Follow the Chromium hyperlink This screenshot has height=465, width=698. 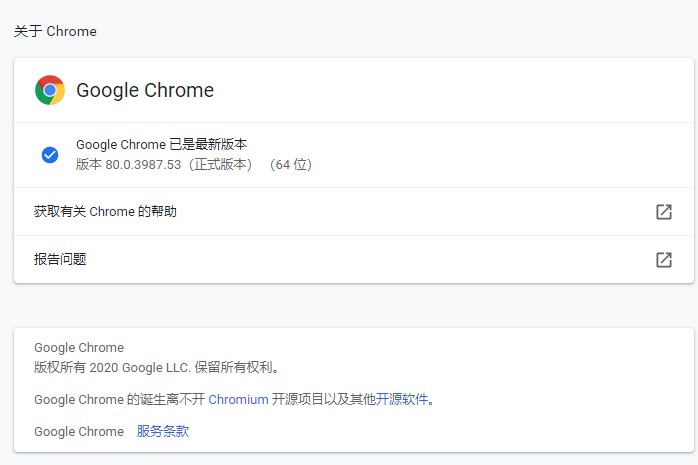(x=238, y=399)
